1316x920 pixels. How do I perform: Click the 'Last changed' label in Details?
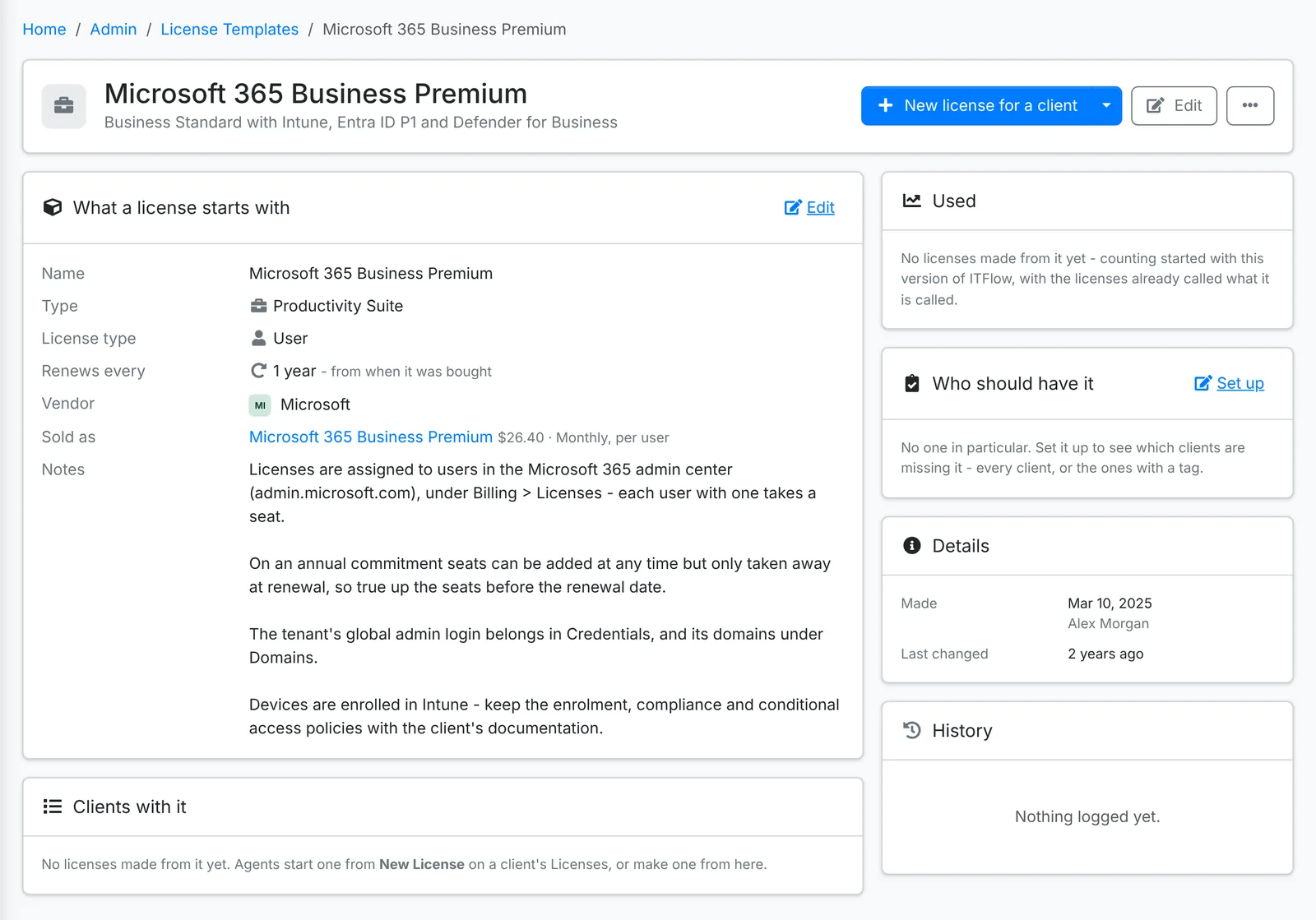pos(944,654)
